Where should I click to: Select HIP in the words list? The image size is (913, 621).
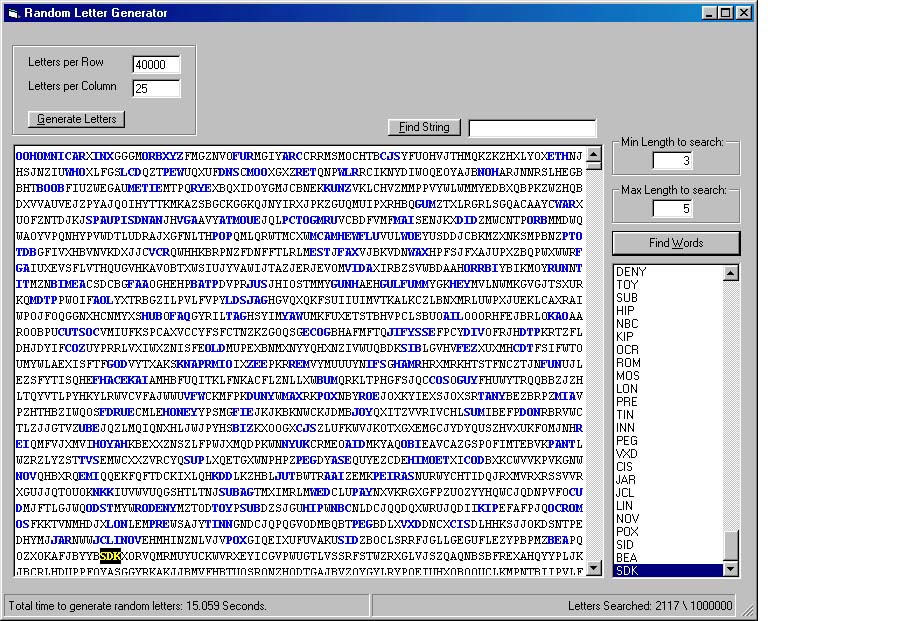tap(625, 311)
